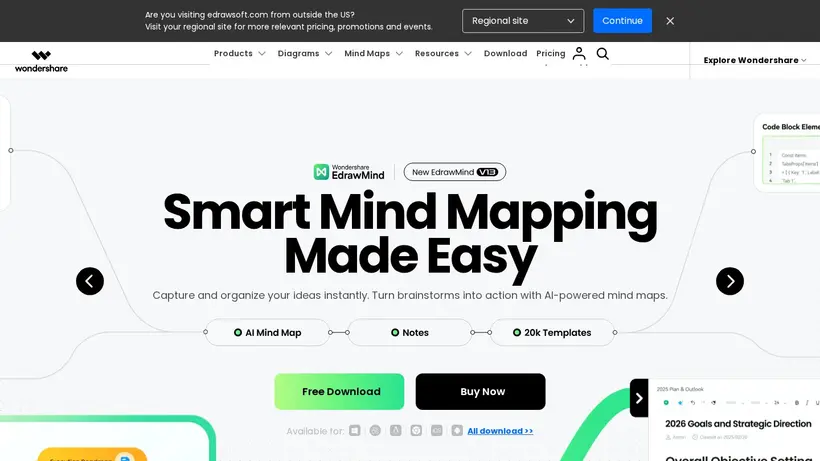Open the Download nav item
Image resolution: width=820 pixels, height=461 pixels.
point(505,53)
